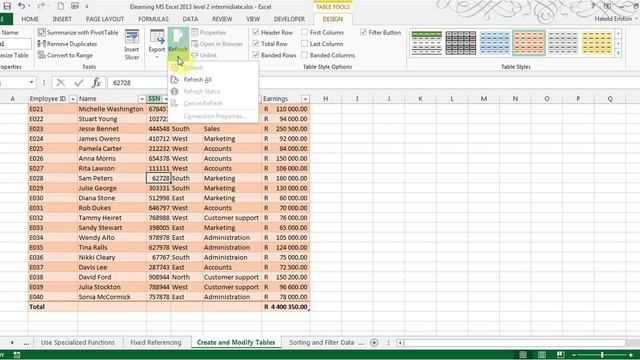Image resolution: width=640 pixels, height=360 pixels.
Task: Open the Customize Quick Access Toolbar dropdown
Action: click(x=87, y=6)
